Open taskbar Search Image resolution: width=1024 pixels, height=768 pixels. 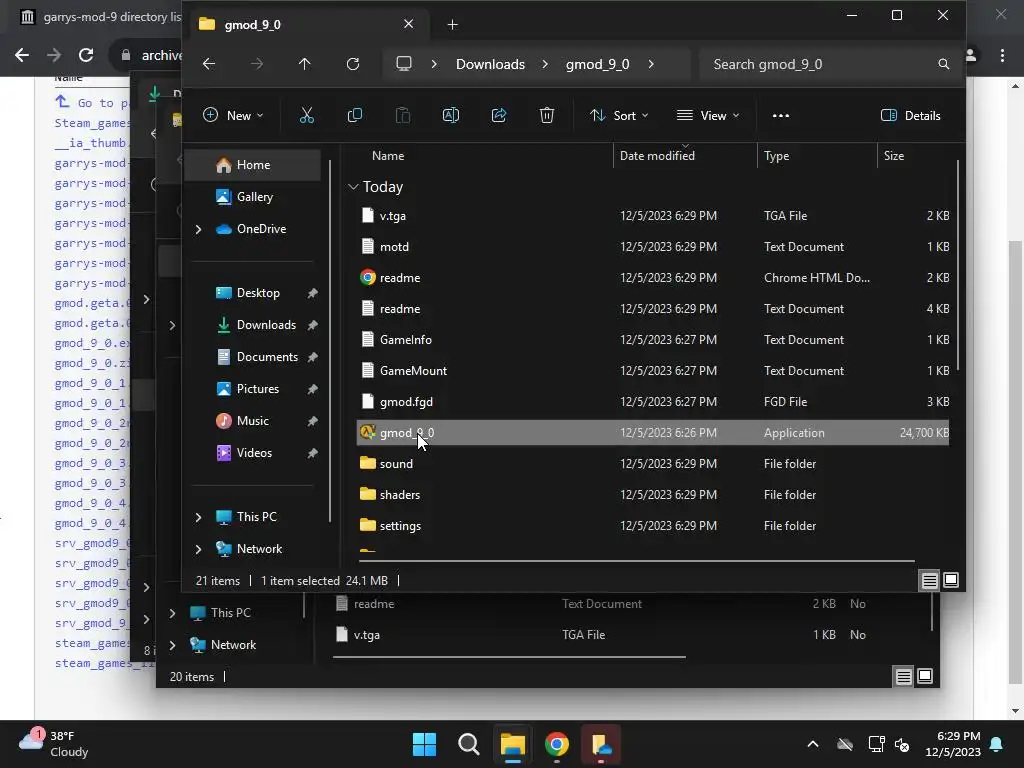(468, 744)
